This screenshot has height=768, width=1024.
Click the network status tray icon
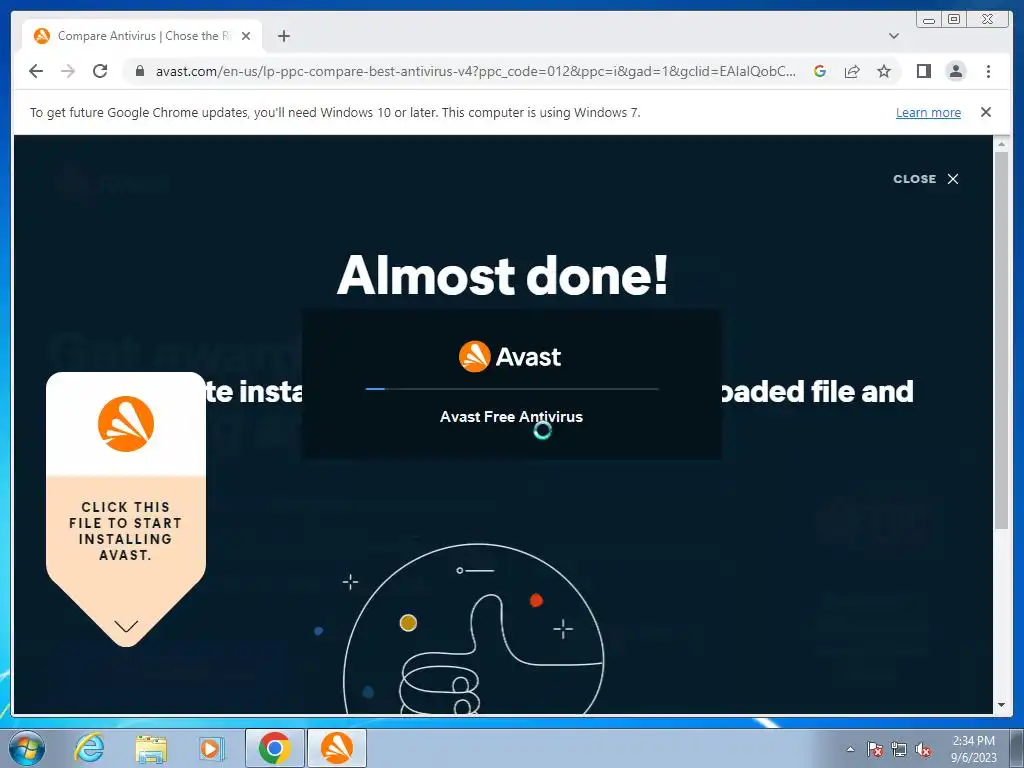899,749
